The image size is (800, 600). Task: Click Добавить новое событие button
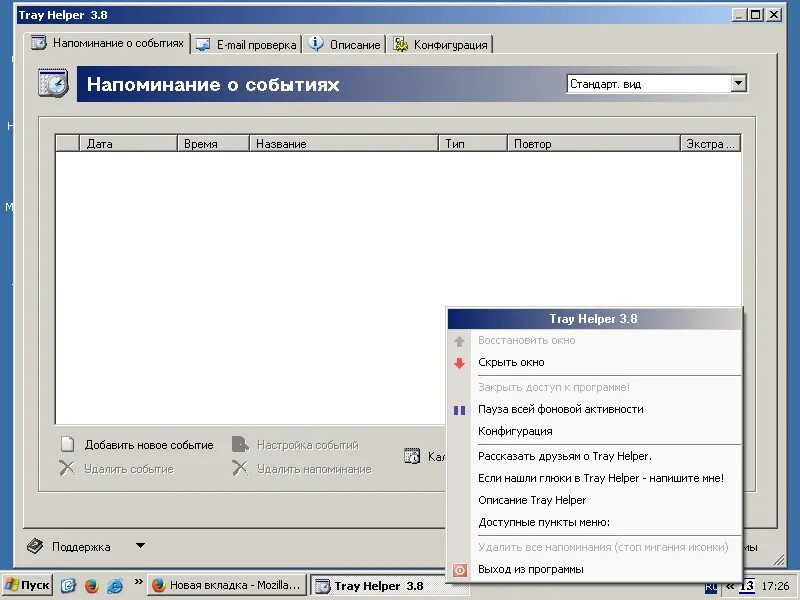pos(137,445)
